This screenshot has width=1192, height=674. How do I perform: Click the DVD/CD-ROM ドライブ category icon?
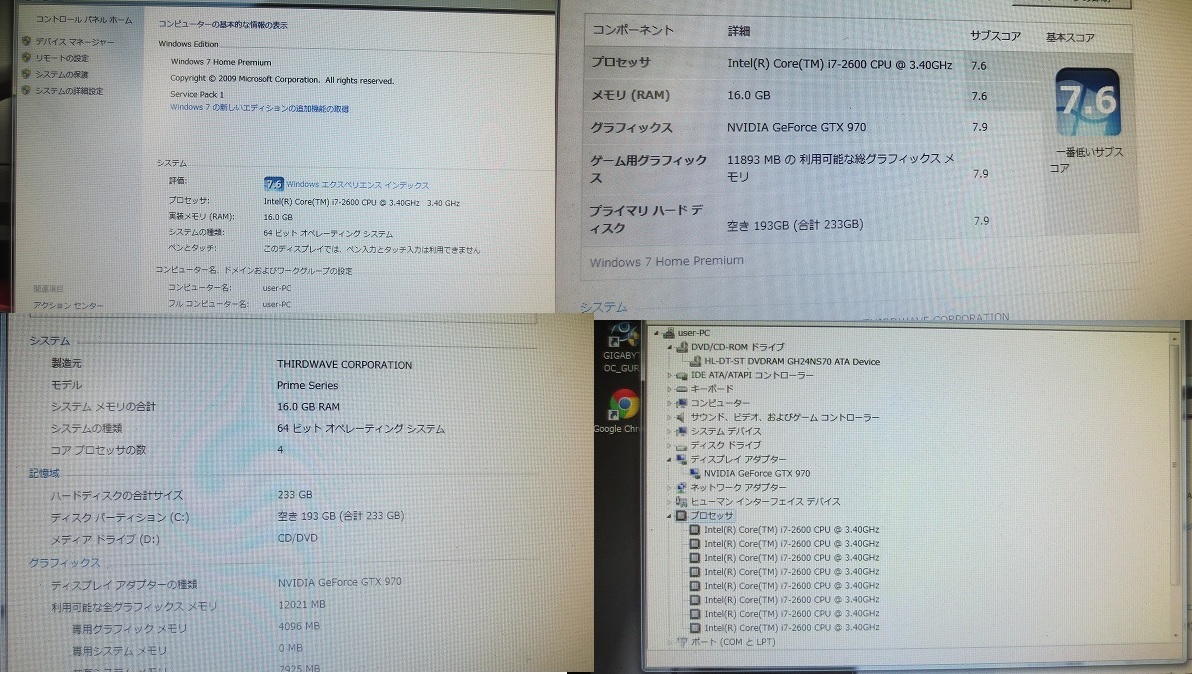coord(682,346)
